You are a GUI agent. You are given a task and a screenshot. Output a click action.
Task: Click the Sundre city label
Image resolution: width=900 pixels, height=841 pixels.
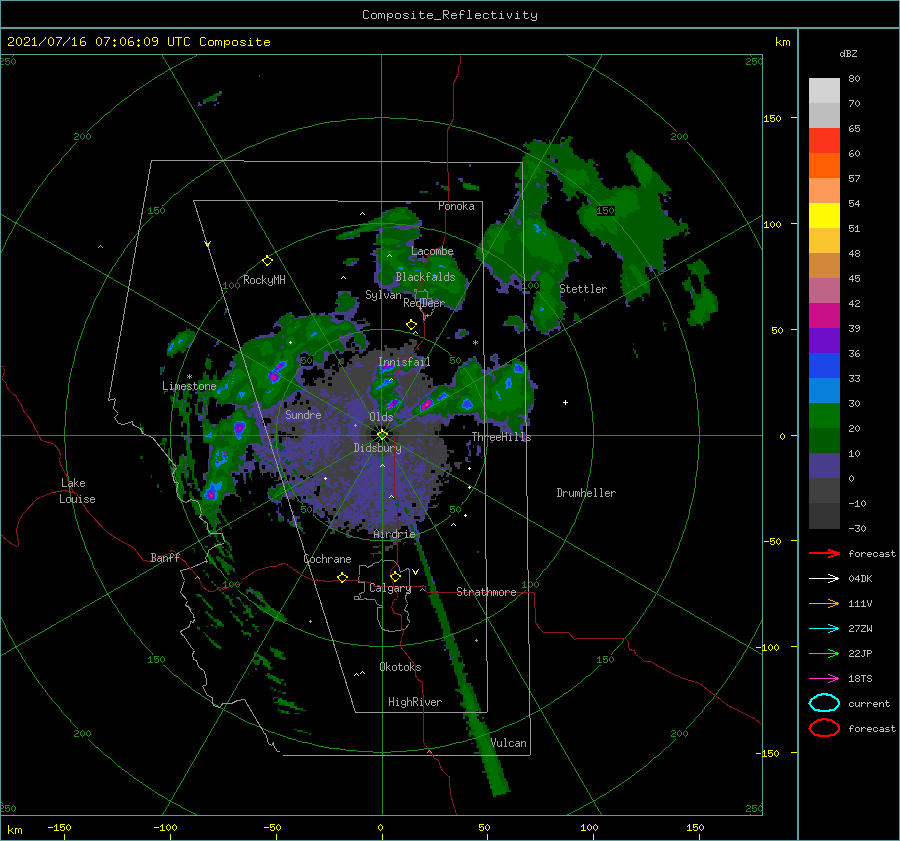coord(303,414)
